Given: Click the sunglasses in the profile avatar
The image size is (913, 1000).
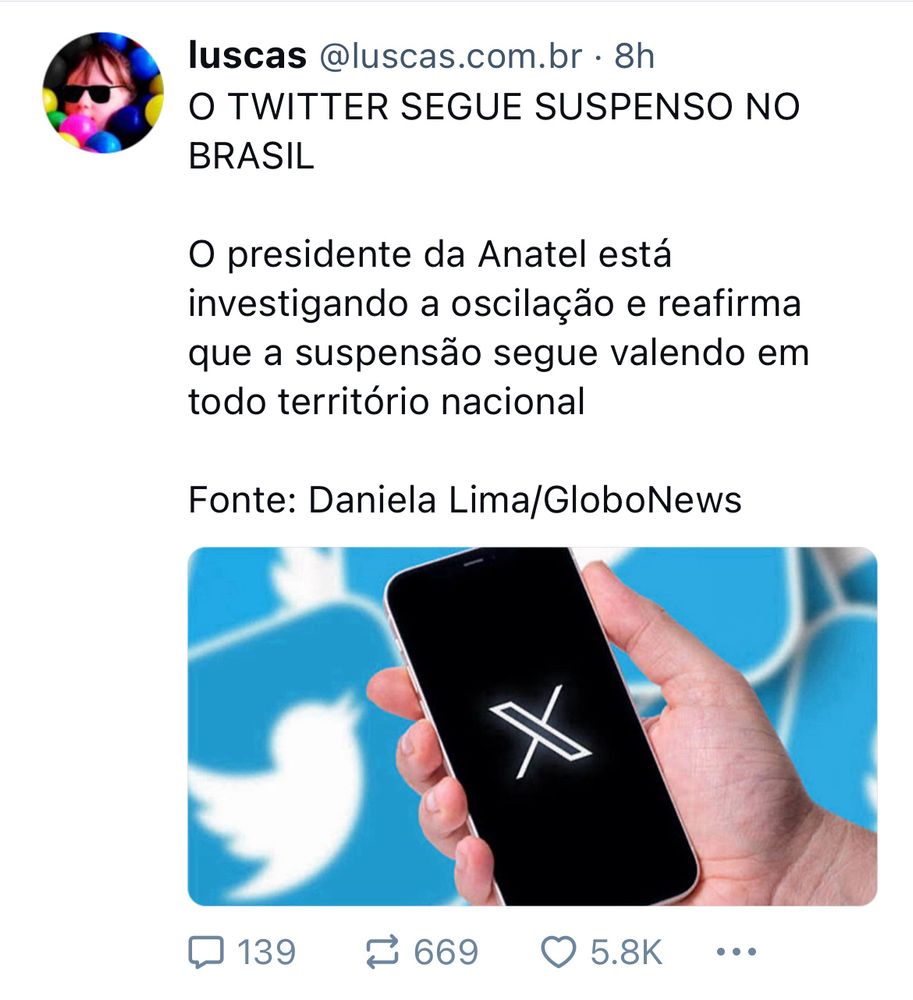Looking at the screenshot, I should tap(96, 94).
